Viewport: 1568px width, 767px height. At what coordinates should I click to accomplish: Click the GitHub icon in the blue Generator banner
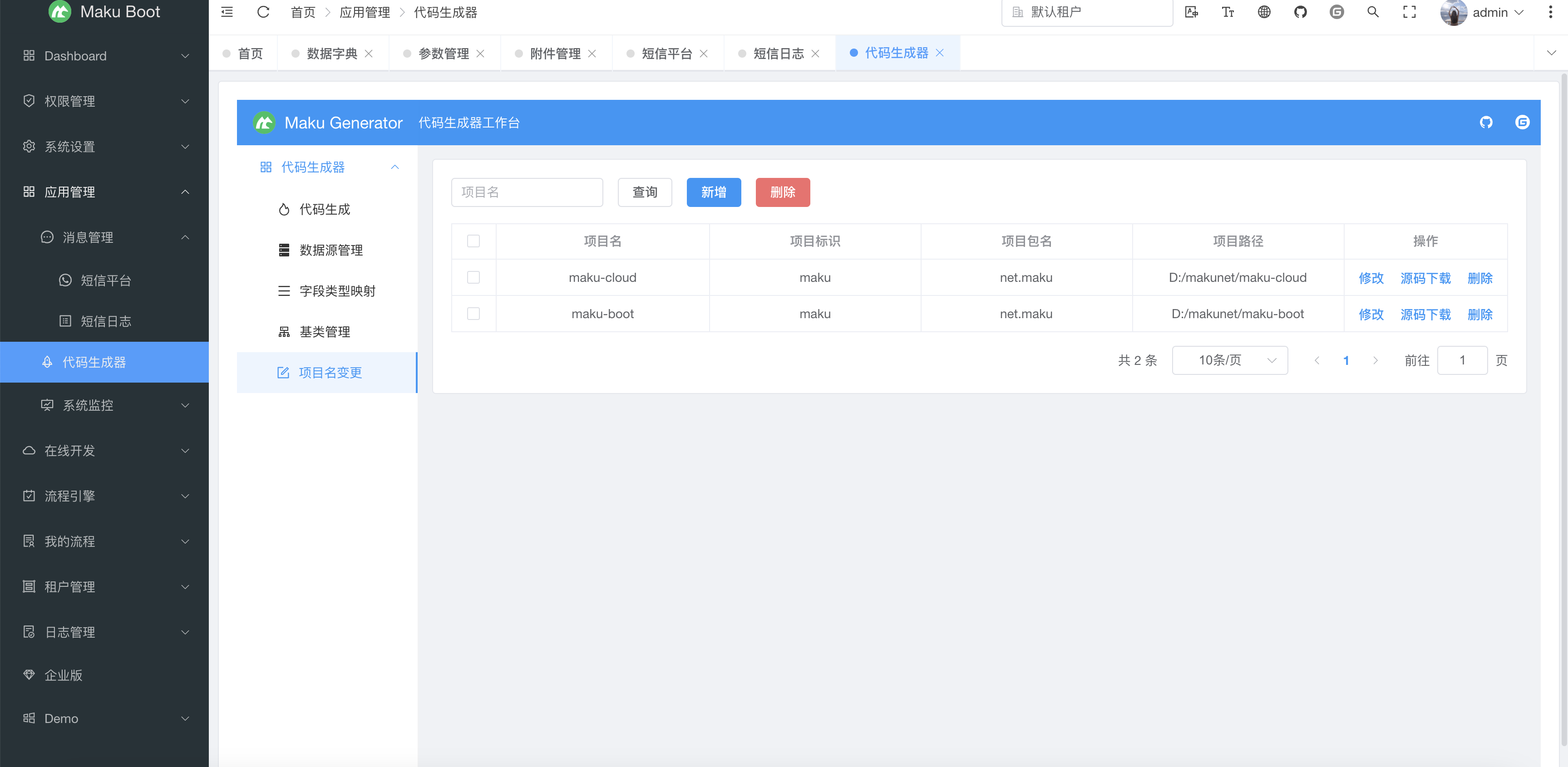(1486, 123)
